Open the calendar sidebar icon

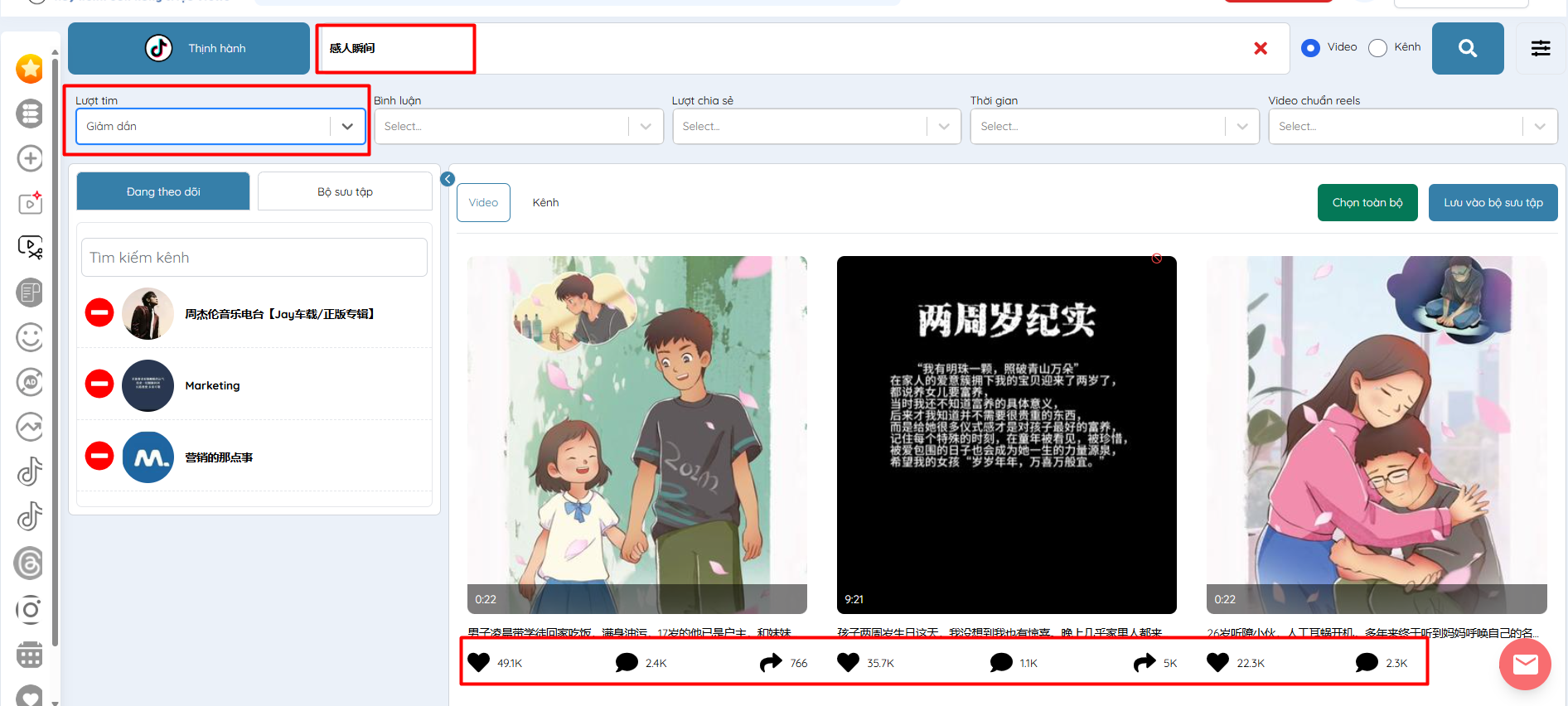pyautogui.click(x=30, y=655)
